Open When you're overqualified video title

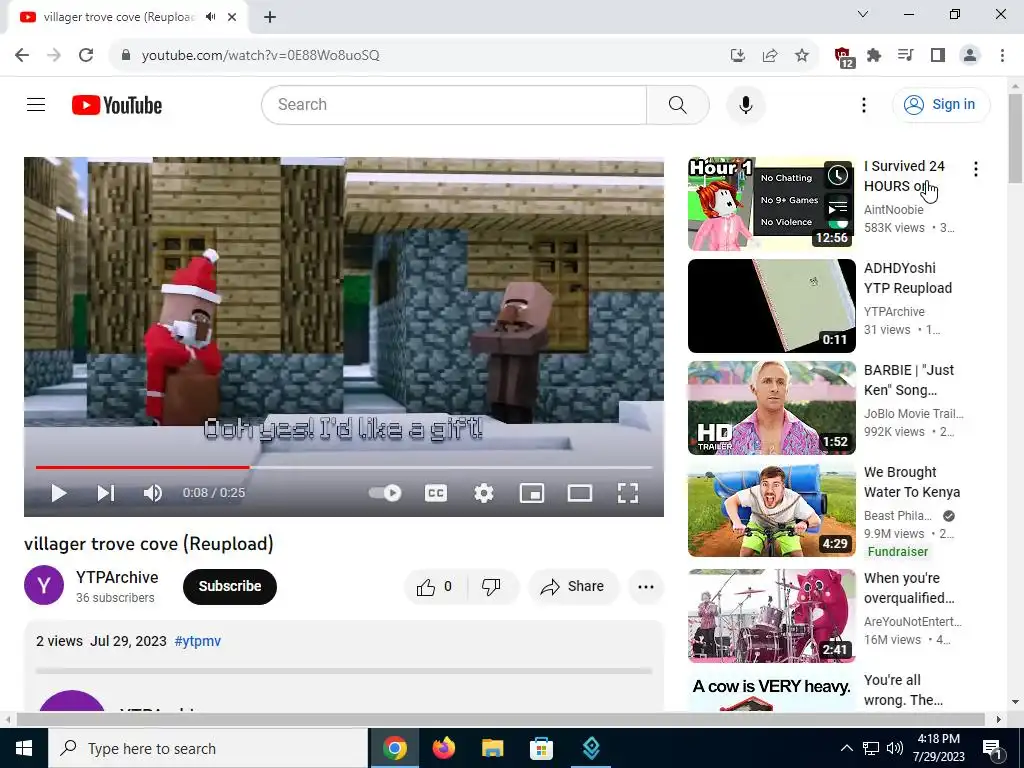(909, 588)
